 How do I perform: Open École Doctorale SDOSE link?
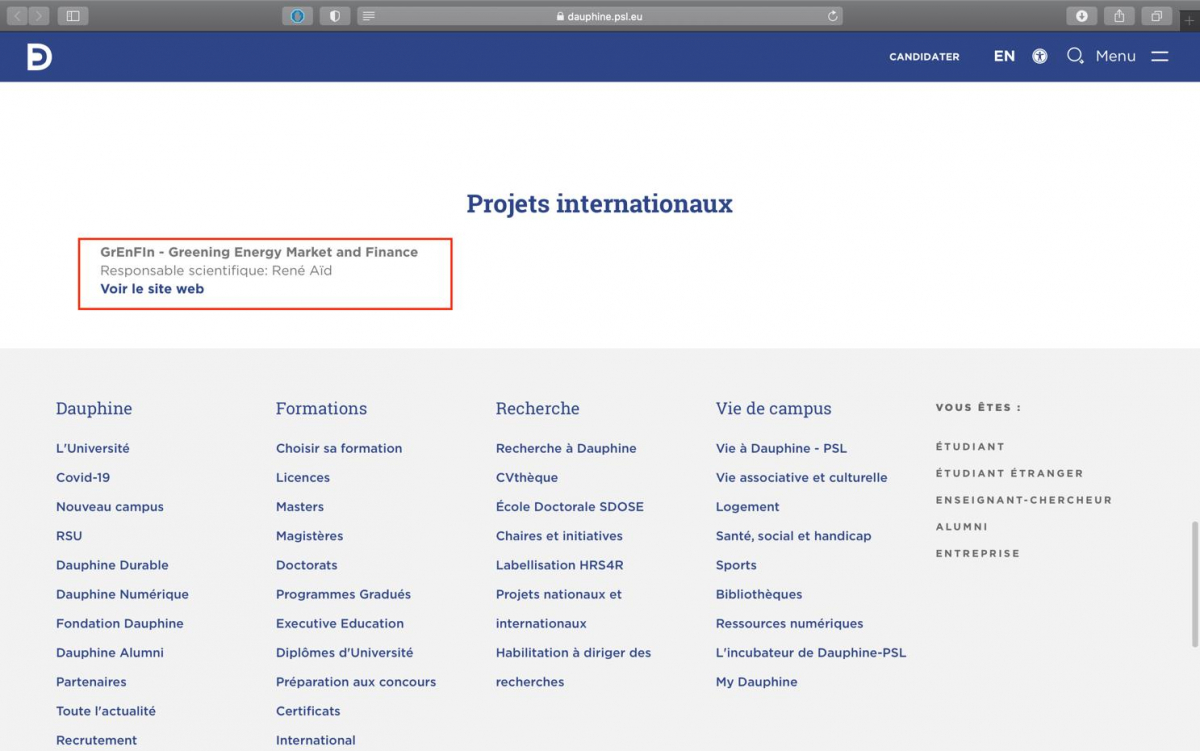pos(570,506)
